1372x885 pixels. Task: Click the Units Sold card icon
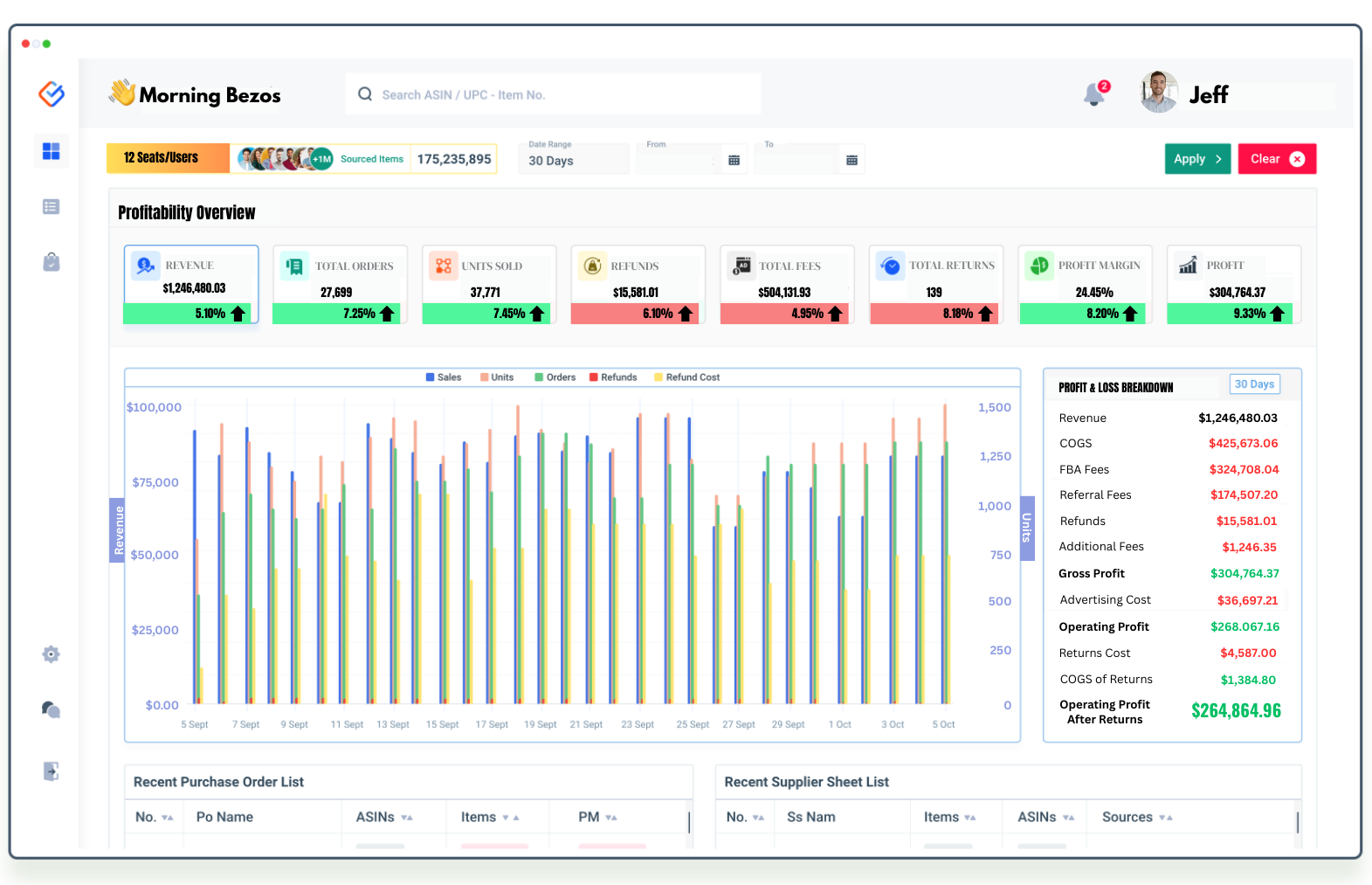444,266
